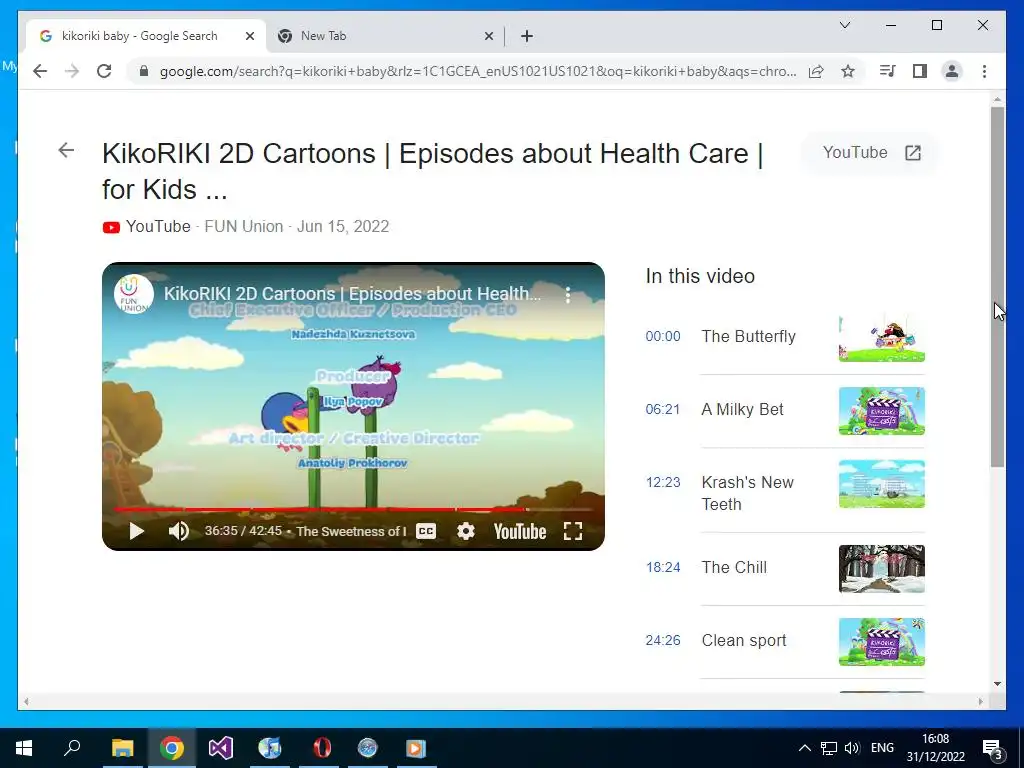The image size is (1024, 768).
Task: Share this page from address bar
Action: tap(816, 71)
